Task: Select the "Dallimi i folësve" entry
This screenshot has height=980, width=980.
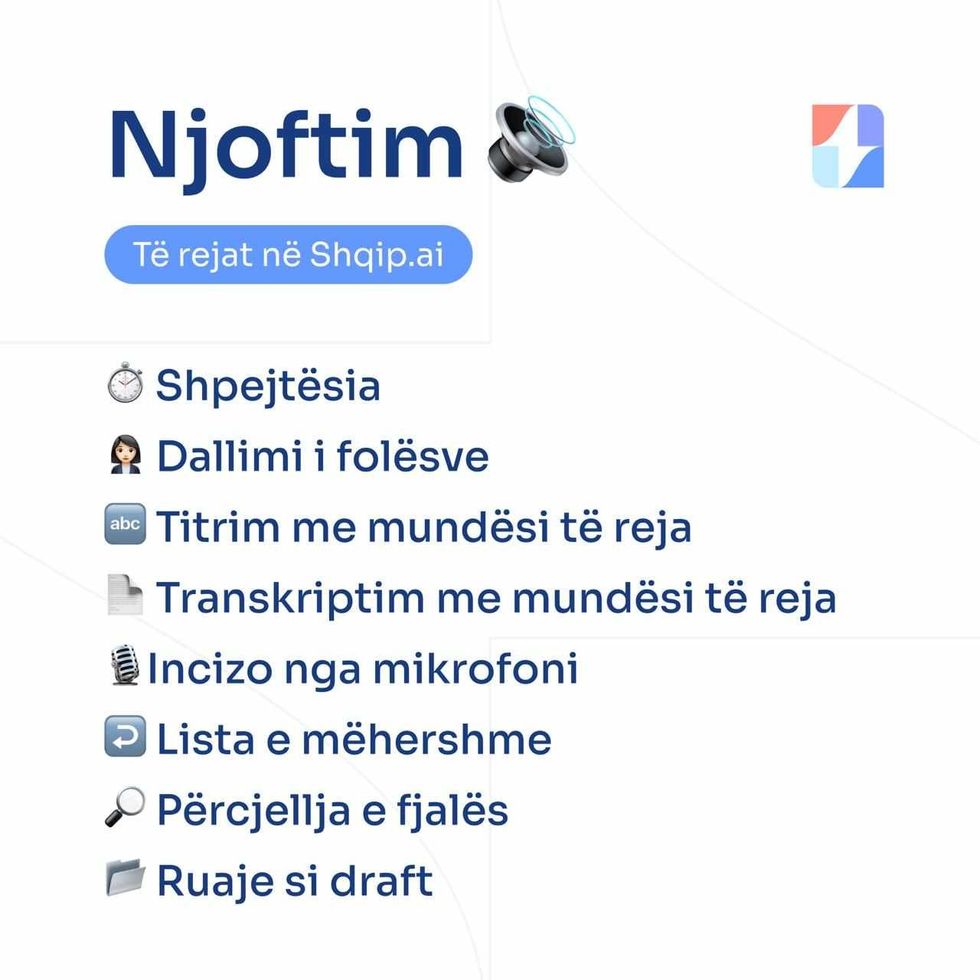Action: click(322, 457)
